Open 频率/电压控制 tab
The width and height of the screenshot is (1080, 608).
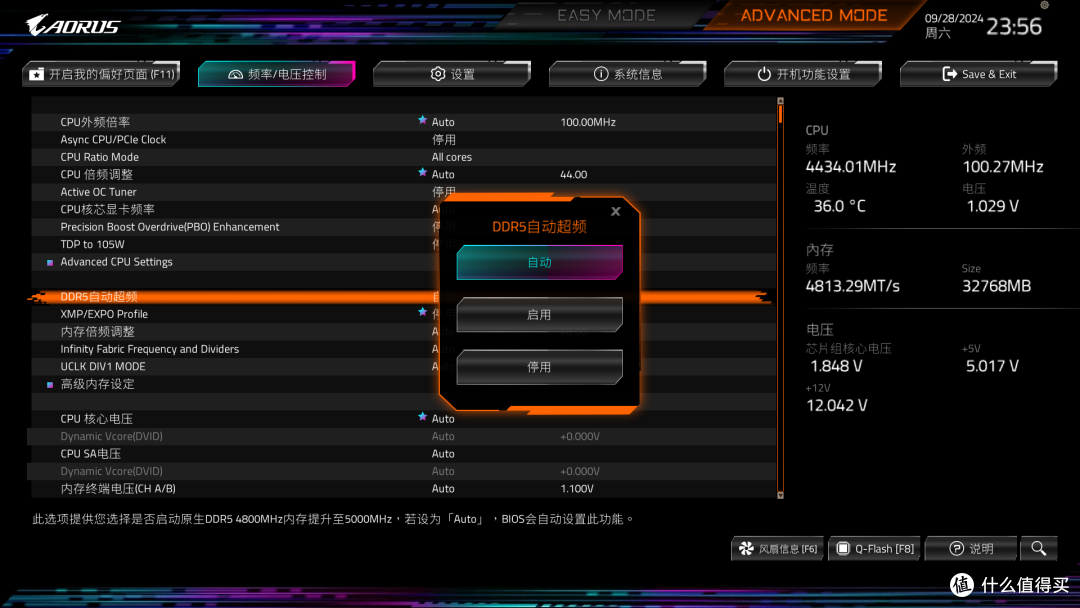click(x=277, y=74)
